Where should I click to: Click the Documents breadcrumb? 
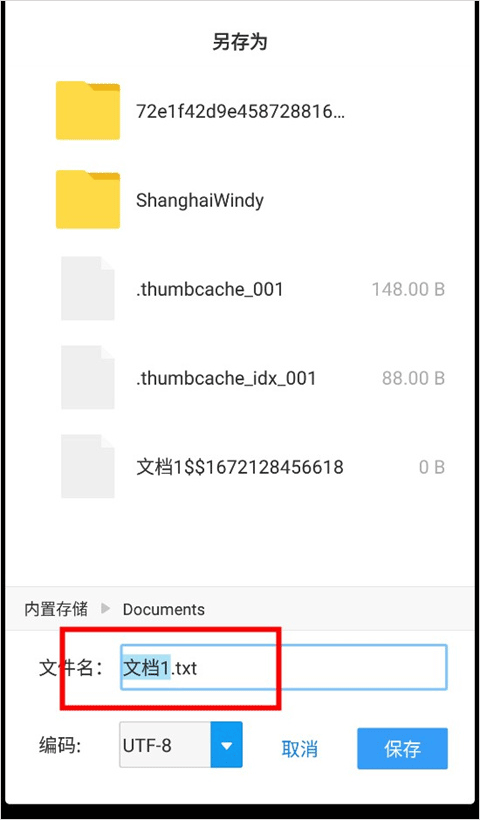[164, 609]
